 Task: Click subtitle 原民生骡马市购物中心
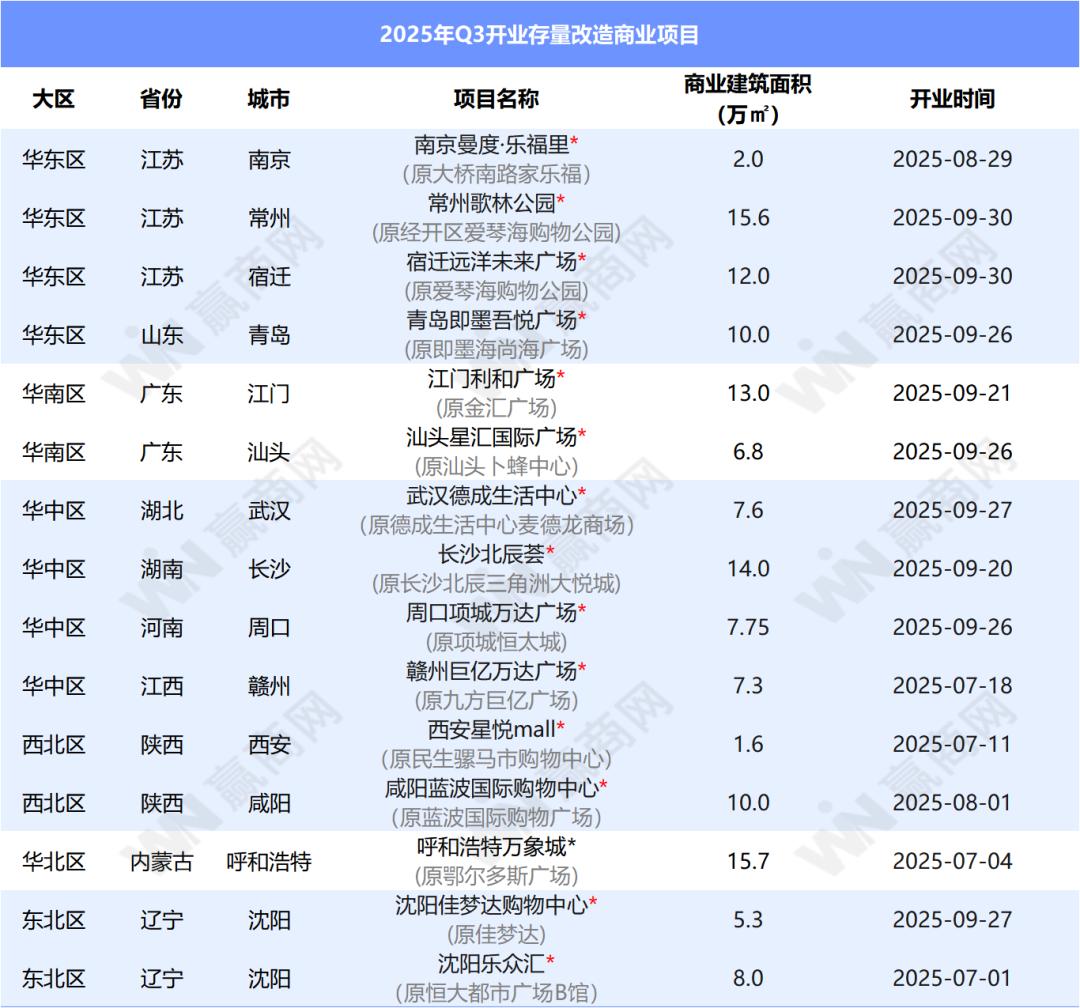pyautogui.click(x=496, y=759)
